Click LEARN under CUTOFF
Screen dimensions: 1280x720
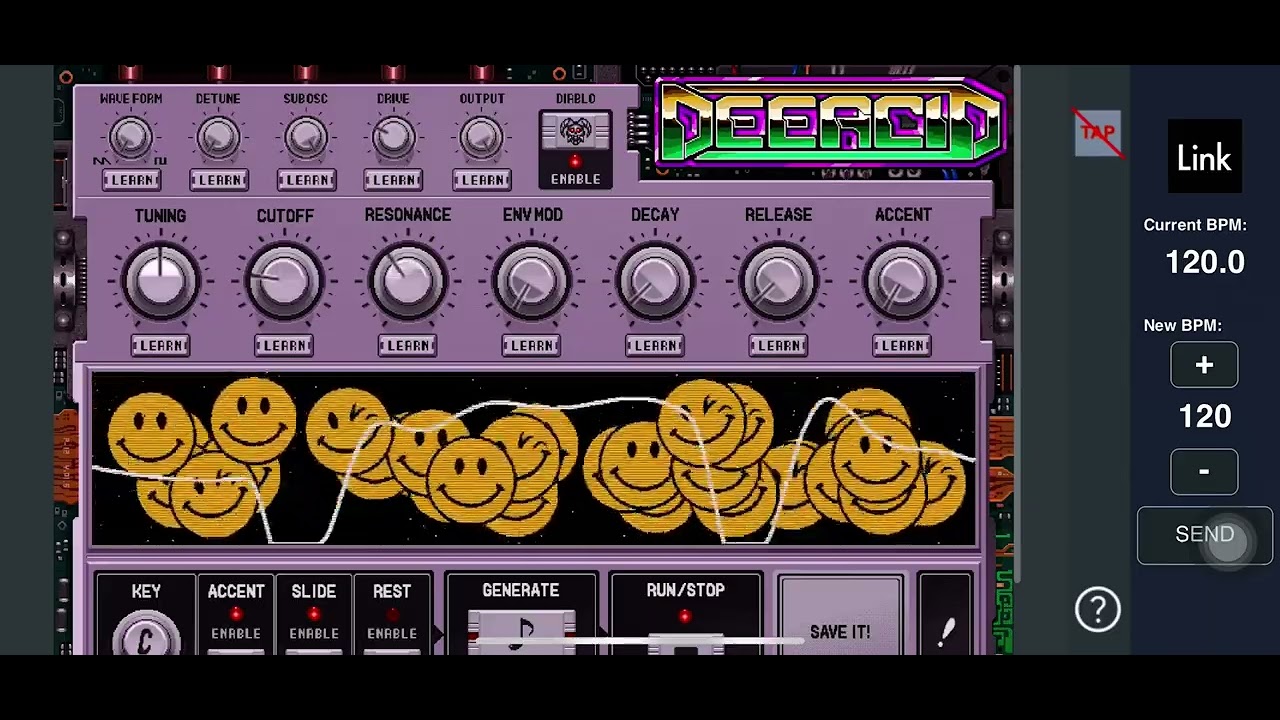284,345
